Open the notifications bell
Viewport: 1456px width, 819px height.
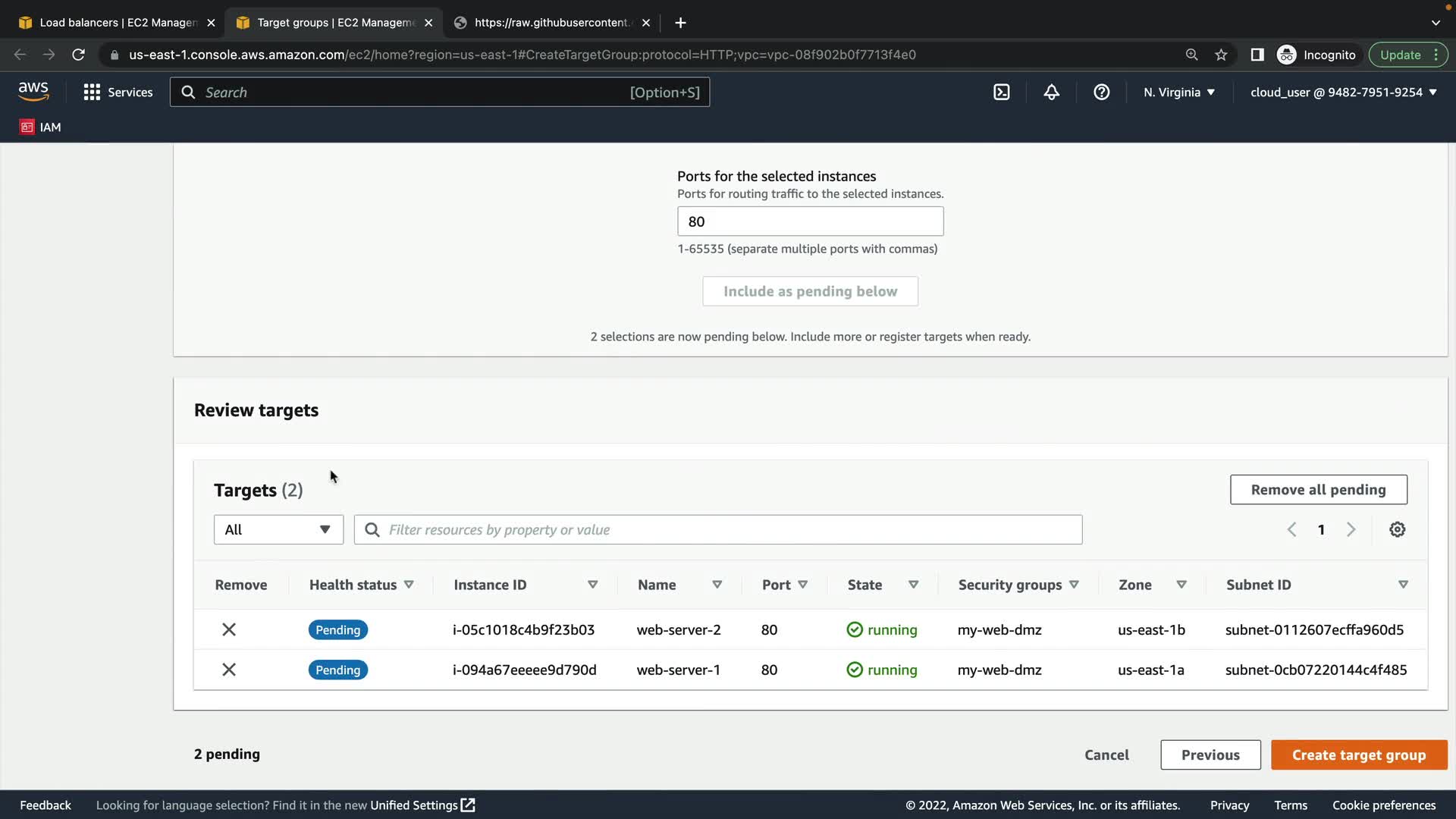coord(1051,93)
